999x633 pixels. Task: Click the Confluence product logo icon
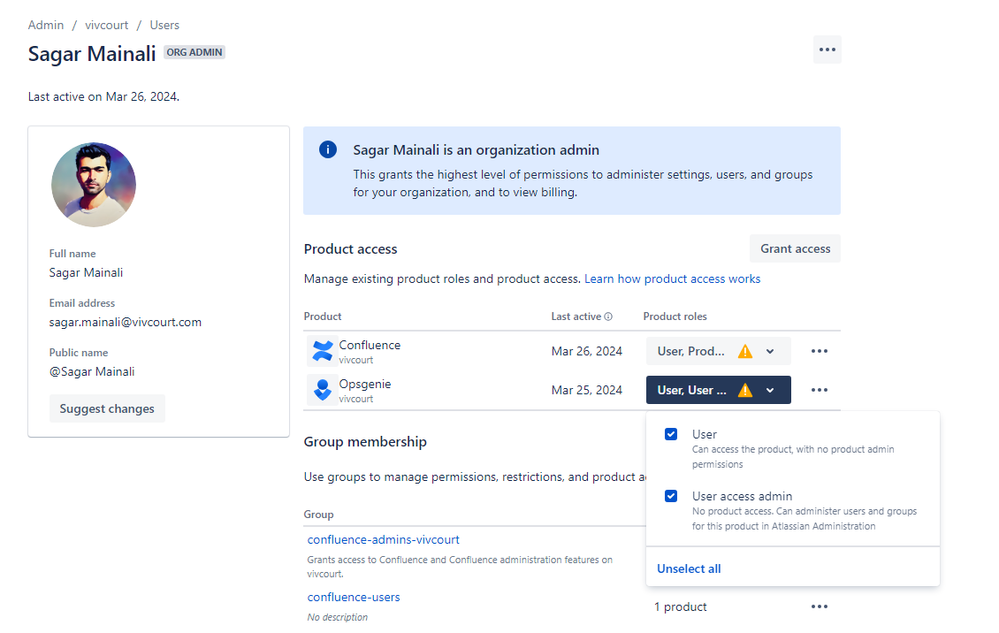click(322, 351)
